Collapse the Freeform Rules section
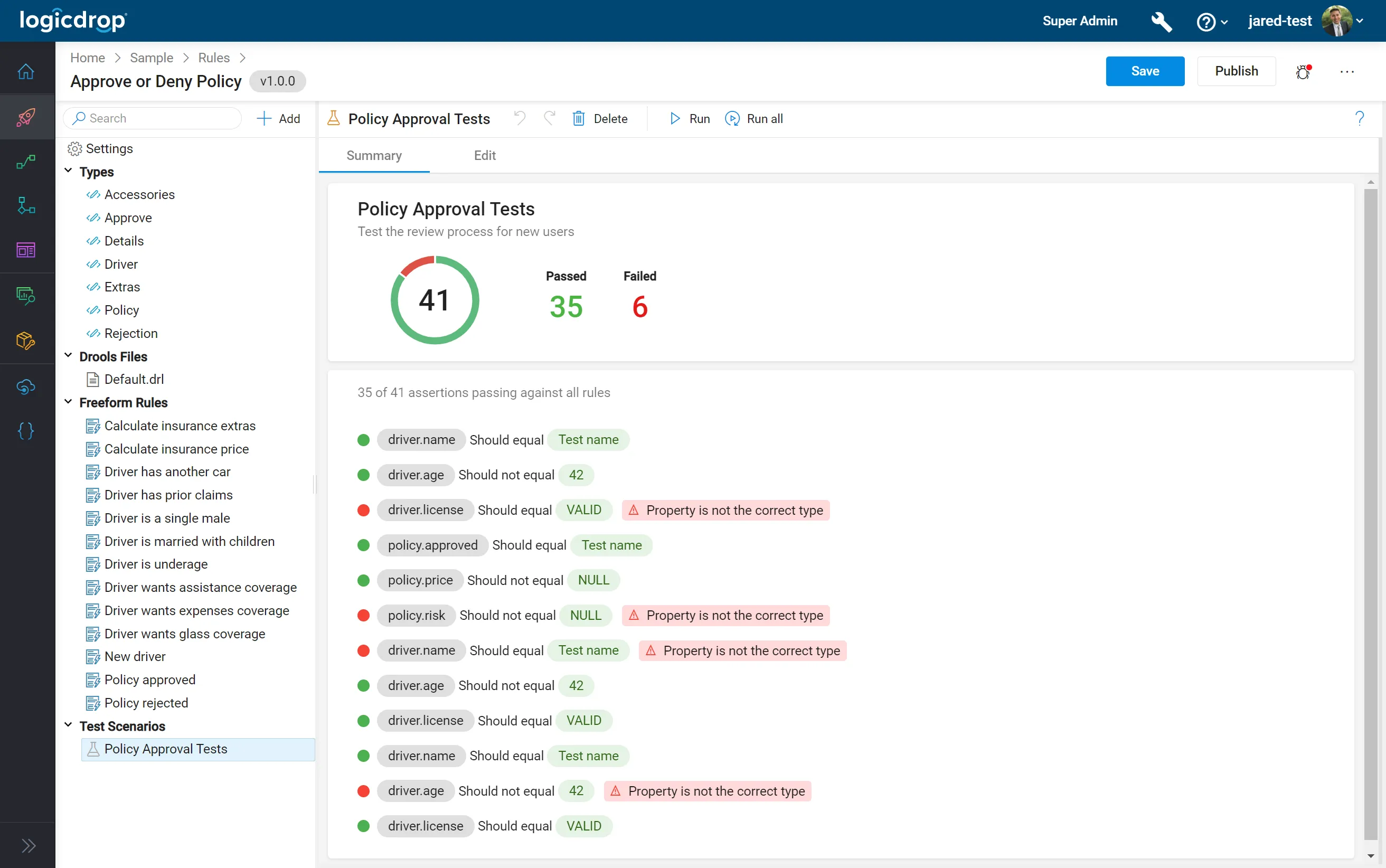 click(68, 402)
